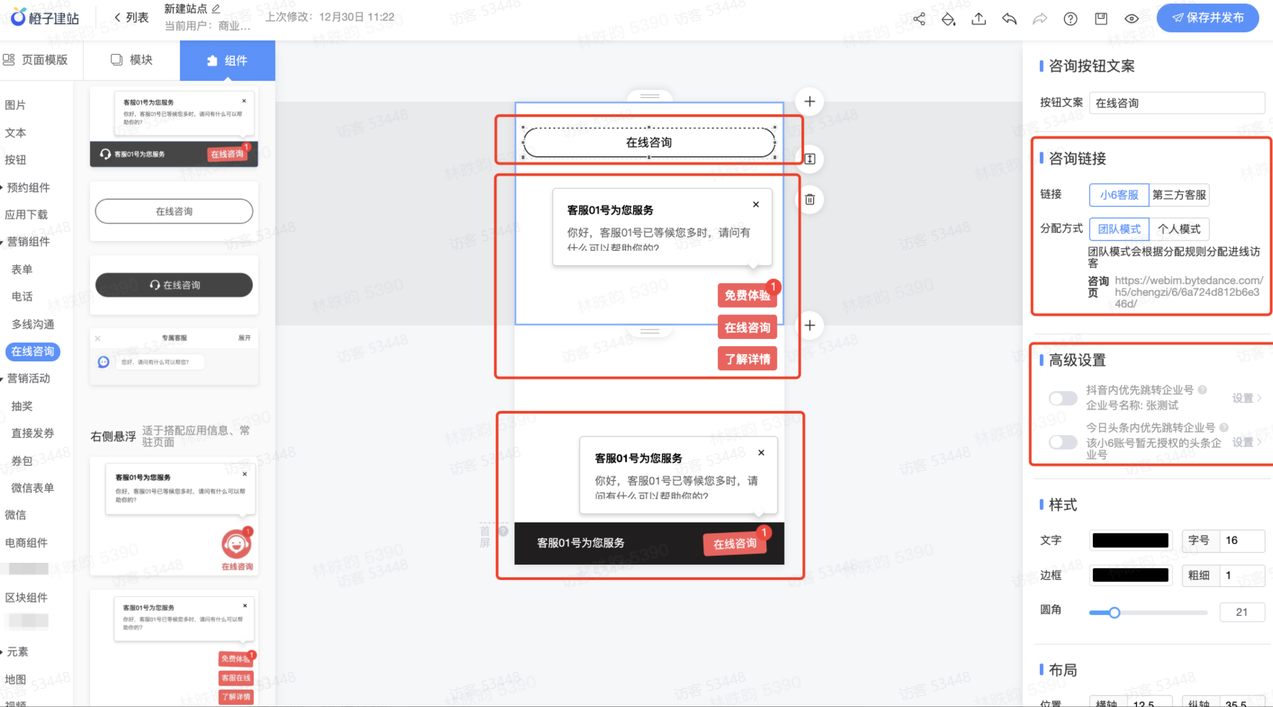Click the share icon in top toolbar
The width and height of the screenshot is (1273, 707).
(x=918, y=19)
